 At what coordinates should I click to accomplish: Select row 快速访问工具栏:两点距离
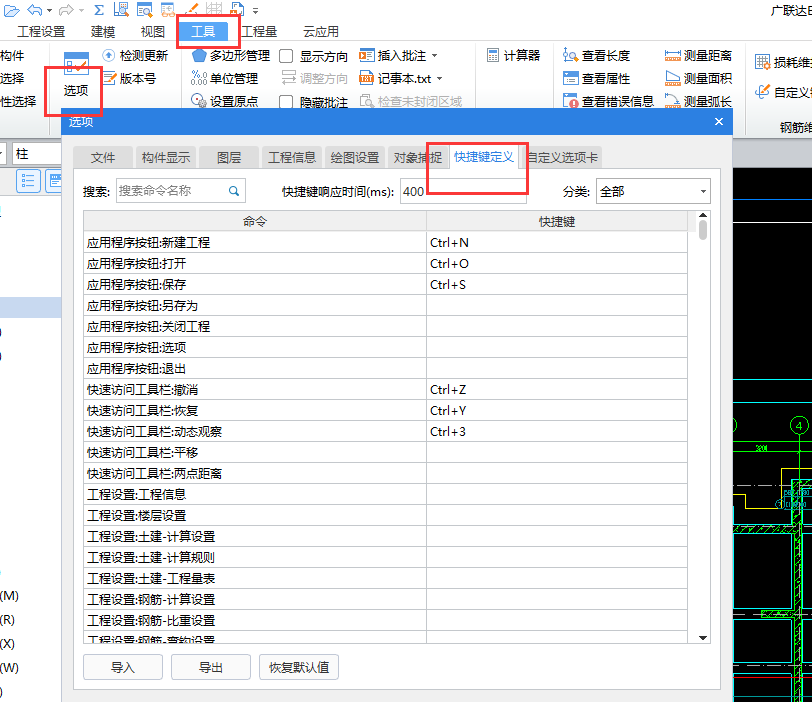point(385,473)
